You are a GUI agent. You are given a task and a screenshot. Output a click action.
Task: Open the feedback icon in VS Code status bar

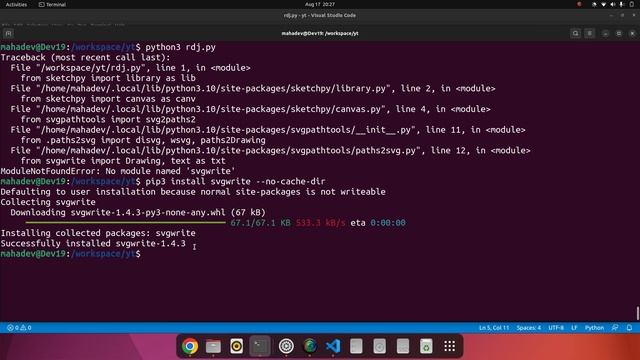tap(615, 328)
